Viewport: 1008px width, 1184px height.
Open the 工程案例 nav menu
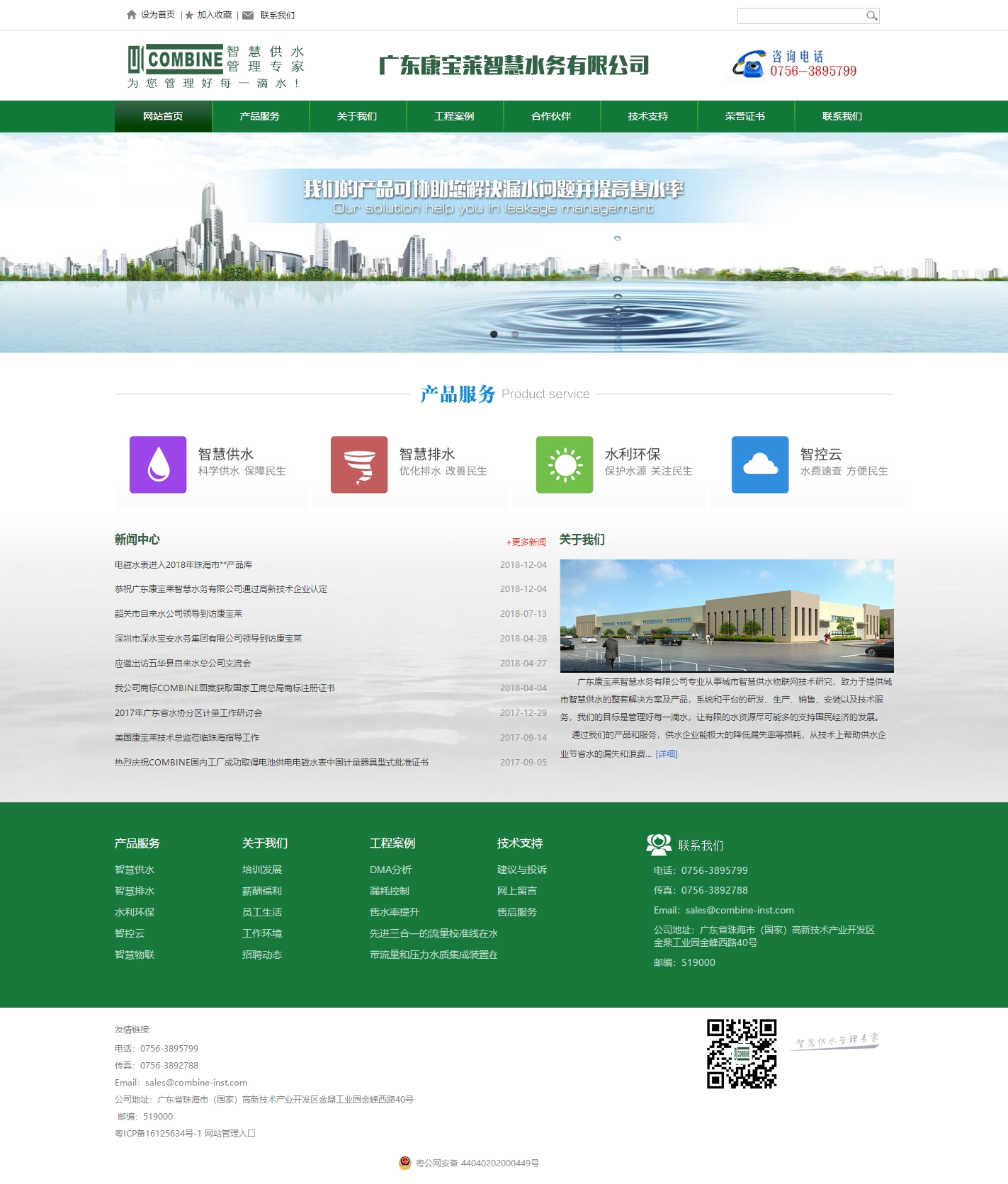(x=454, y=116)
